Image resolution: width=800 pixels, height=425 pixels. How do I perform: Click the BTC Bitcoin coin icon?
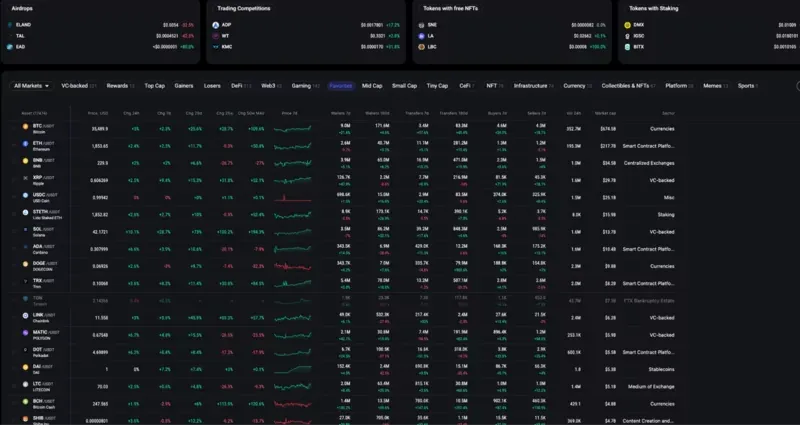click(x=26, y=127)
